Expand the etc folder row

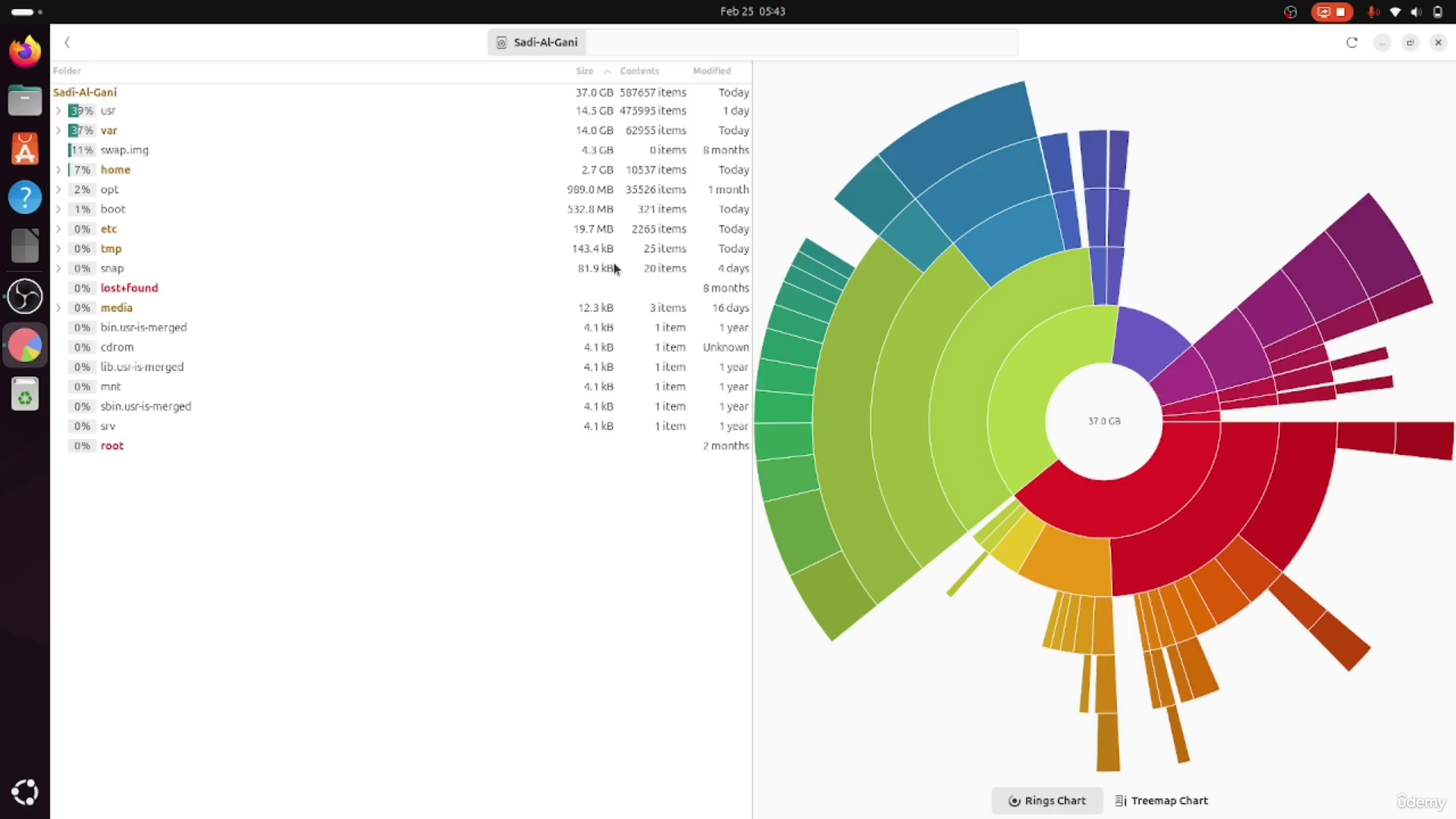click(x=58, y=229)
